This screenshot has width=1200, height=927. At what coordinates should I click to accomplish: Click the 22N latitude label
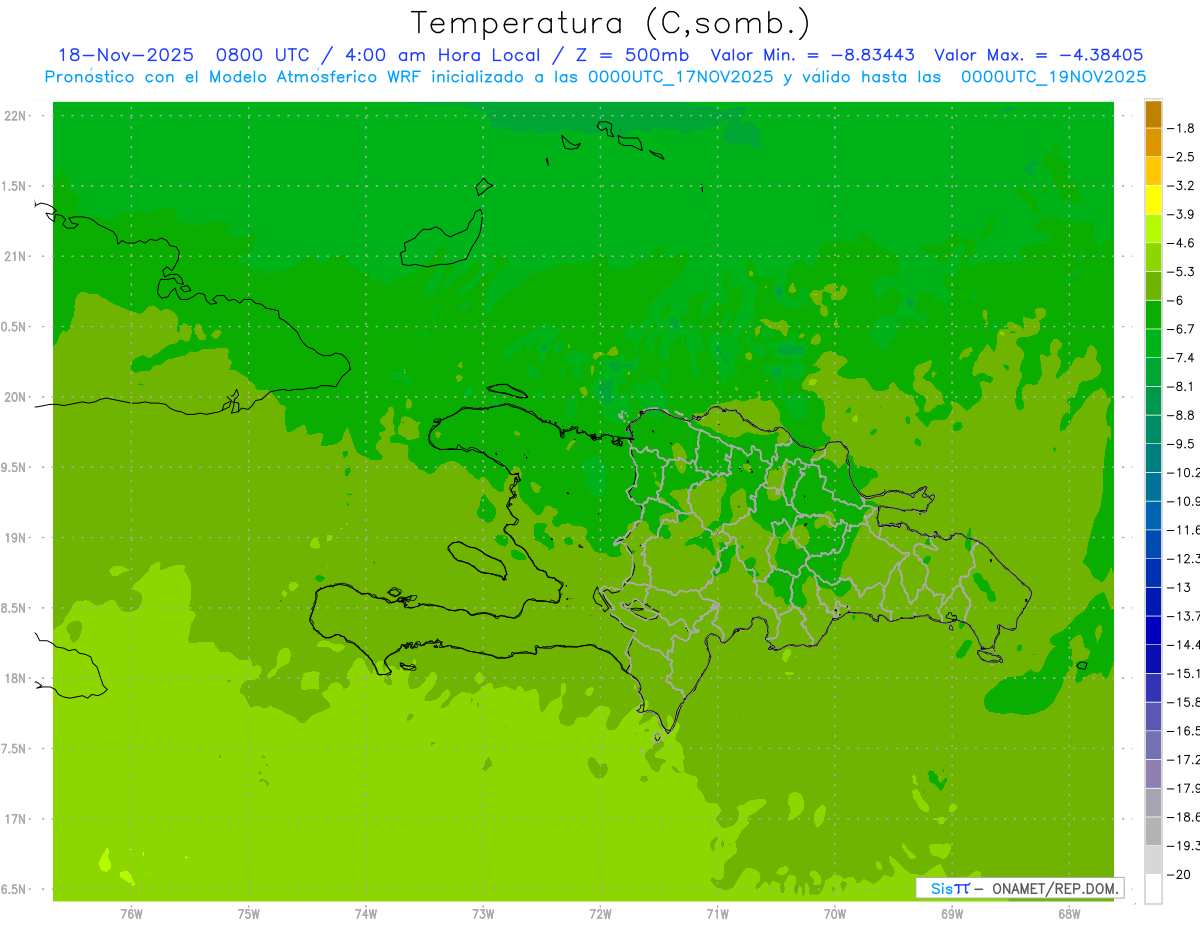coord(15,116)
